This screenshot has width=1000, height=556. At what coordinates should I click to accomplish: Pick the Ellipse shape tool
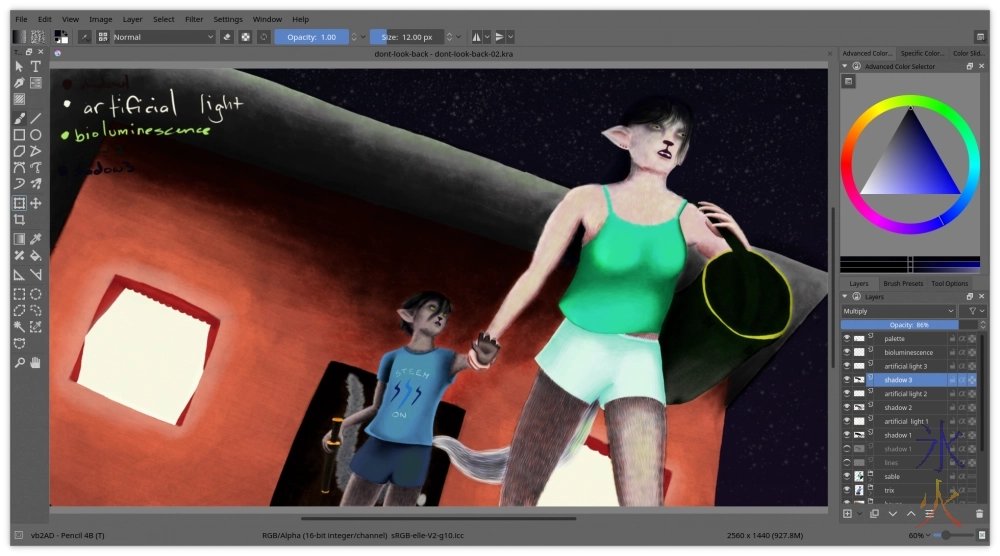tap(36, 134)
